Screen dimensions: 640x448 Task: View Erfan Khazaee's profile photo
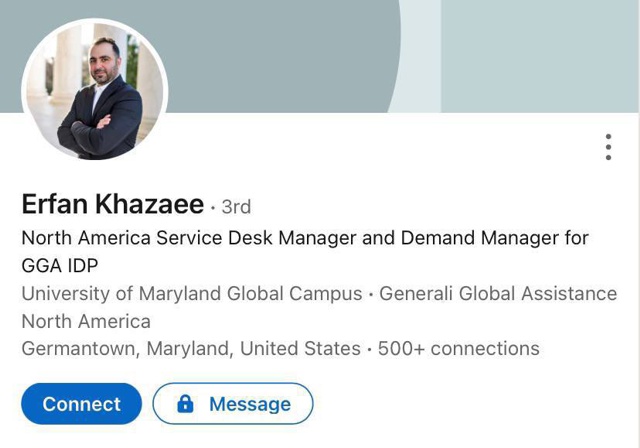tap(95, 94)
